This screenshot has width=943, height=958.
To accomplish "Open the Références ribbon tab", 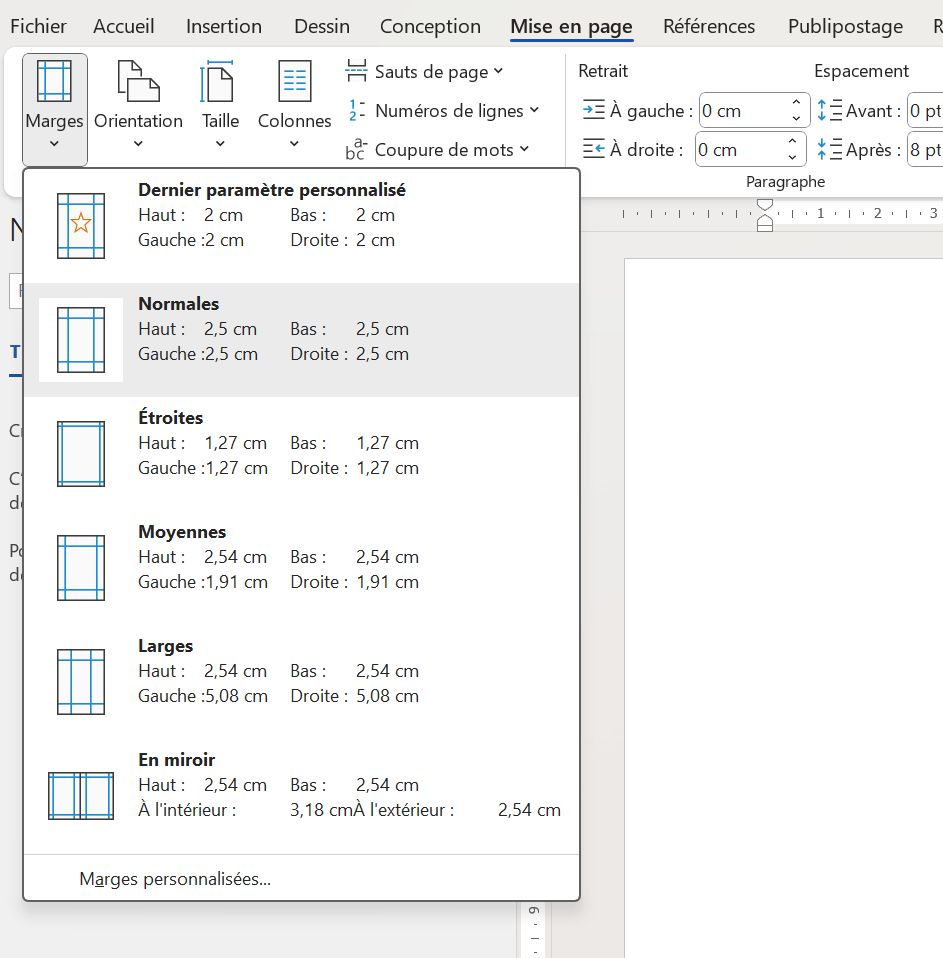I will click(710, 27).
